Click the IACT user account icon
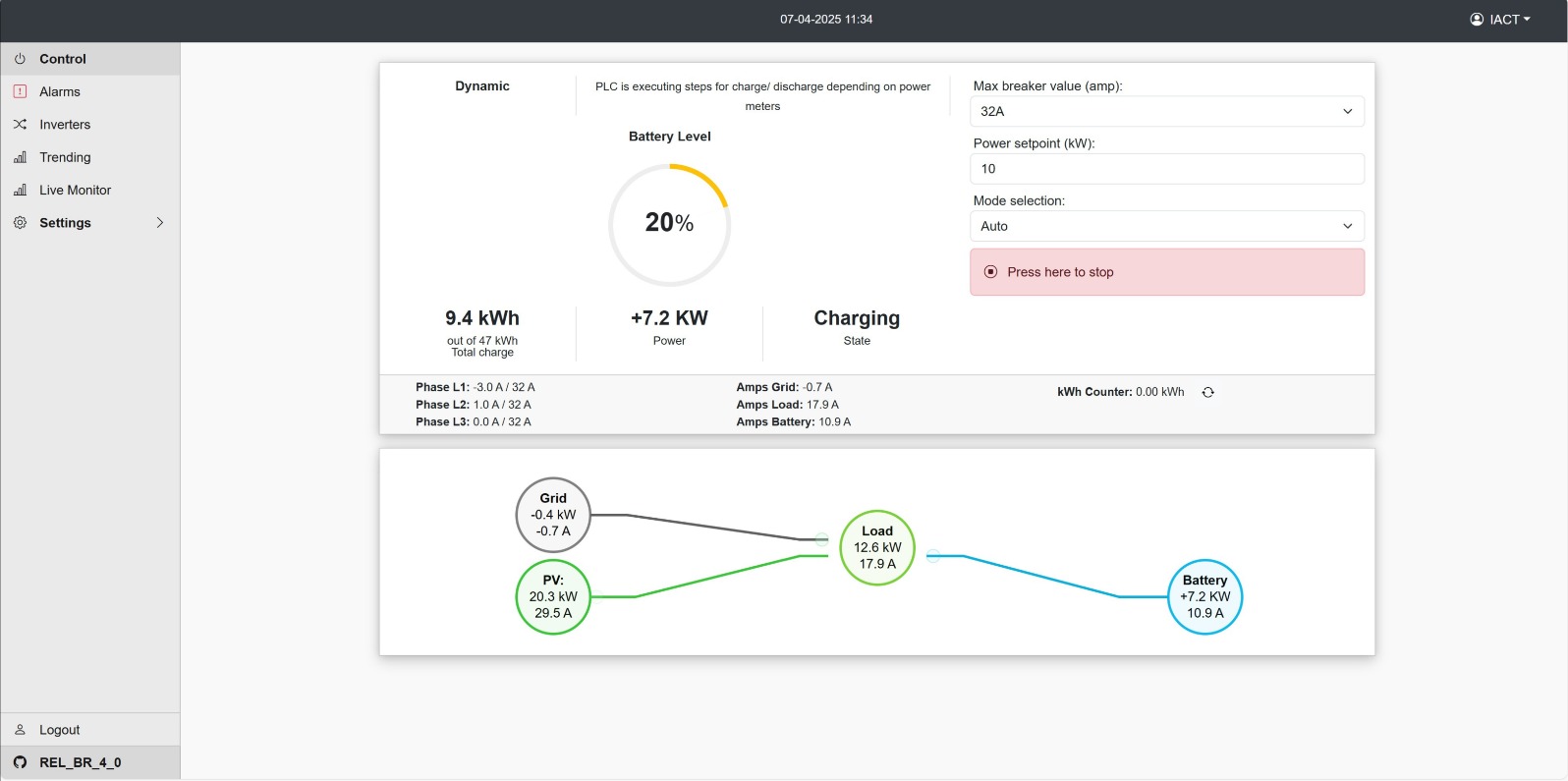The height and width of the screenshot is (781, 1568). coord(1477,19)
